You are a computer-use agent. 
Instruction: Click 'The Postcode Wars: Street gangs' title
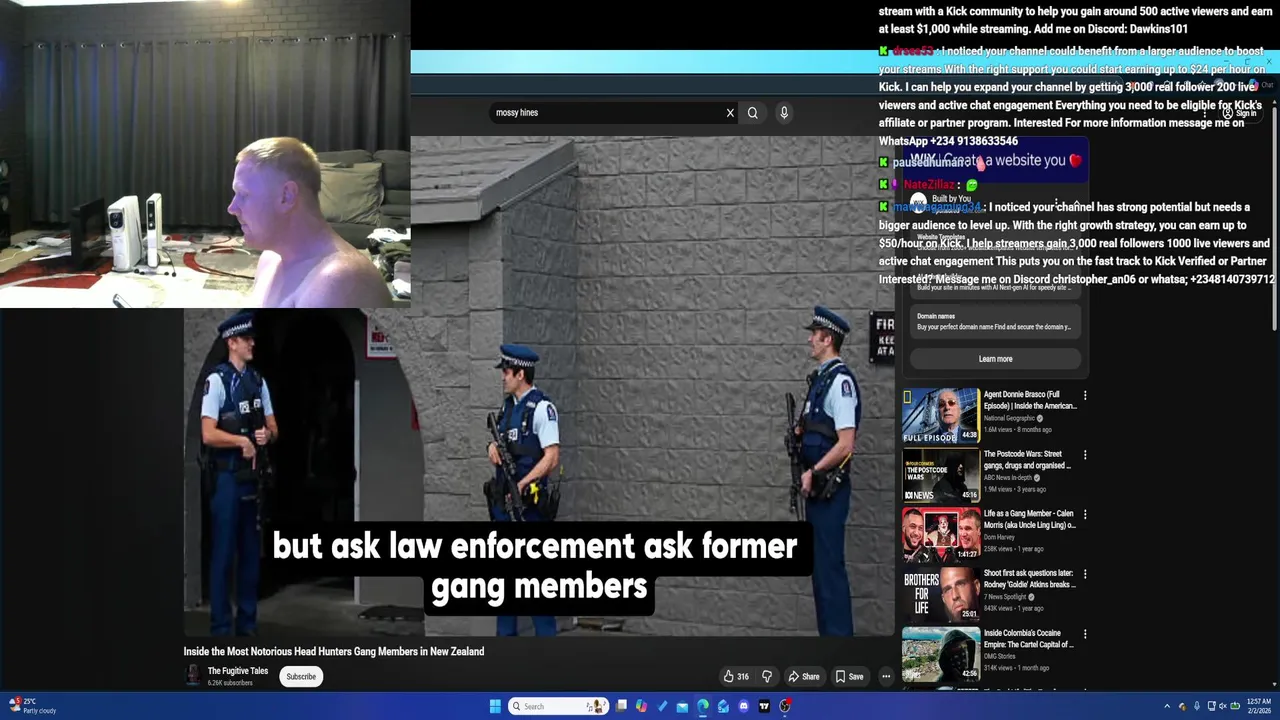(1027, 460)
